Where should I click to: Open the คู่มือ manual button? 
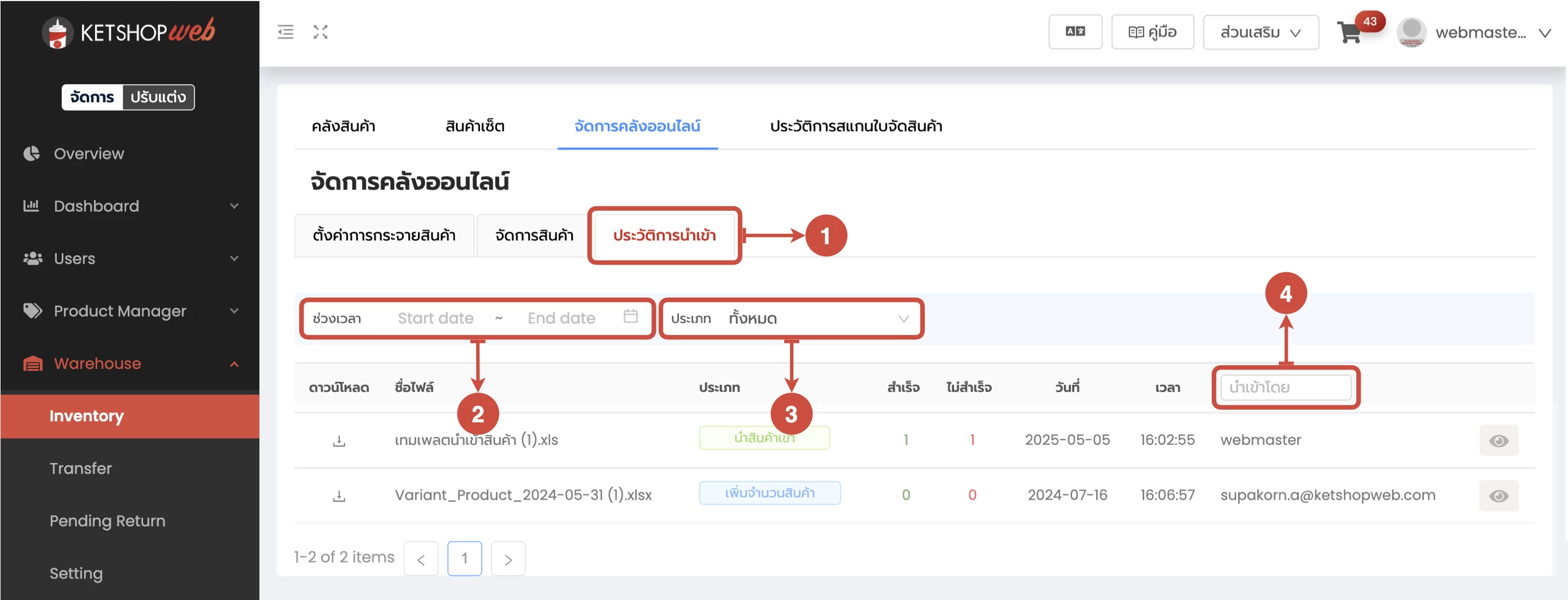pos(1152,32)
